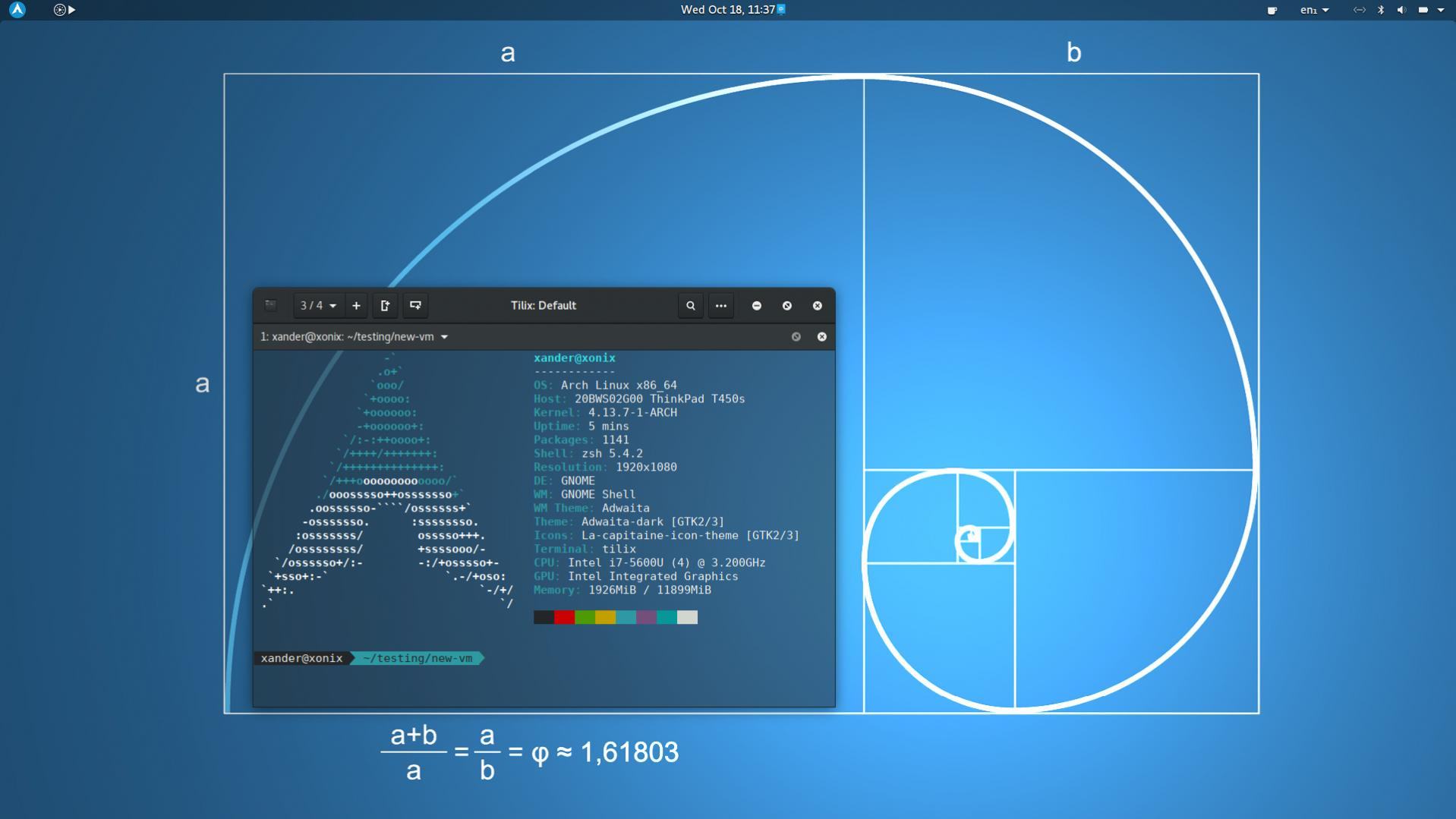
Task: Click the '~/testing/new-vm' prompt segment
Action: (x=418, y=658)
